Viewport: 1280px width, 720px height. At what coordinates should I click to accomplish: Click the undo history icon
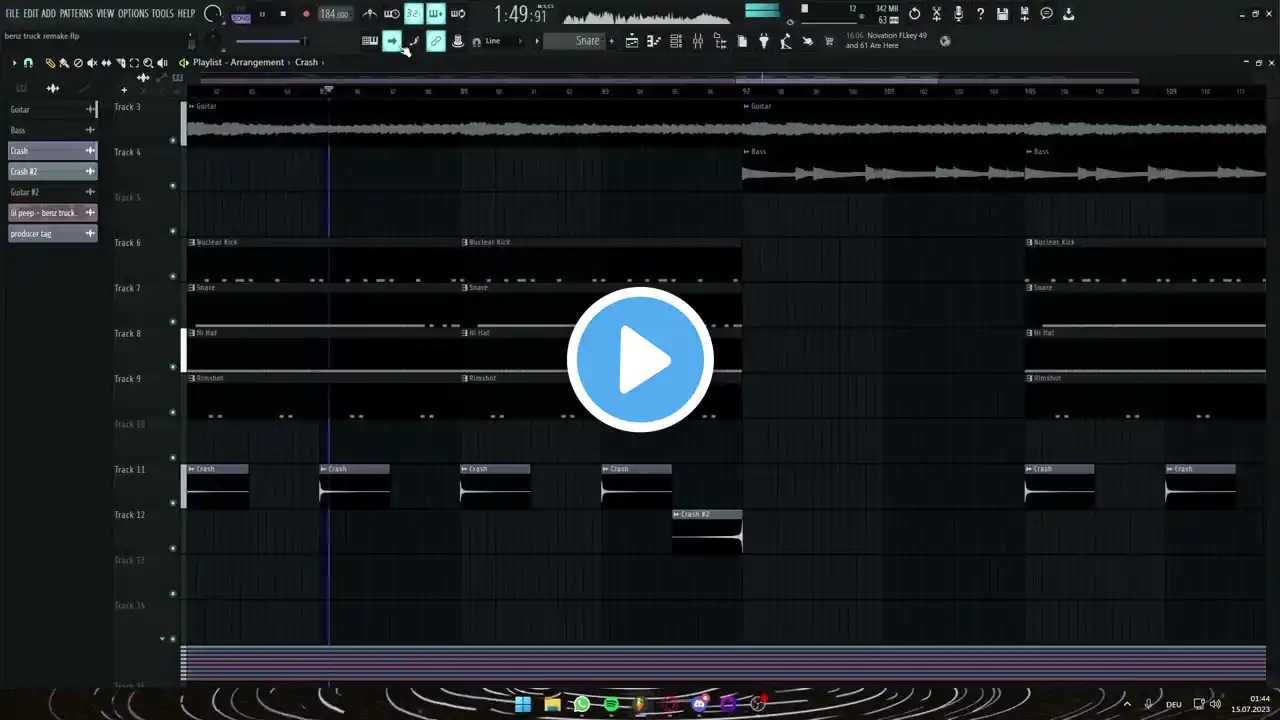click(x=914, y=14)
